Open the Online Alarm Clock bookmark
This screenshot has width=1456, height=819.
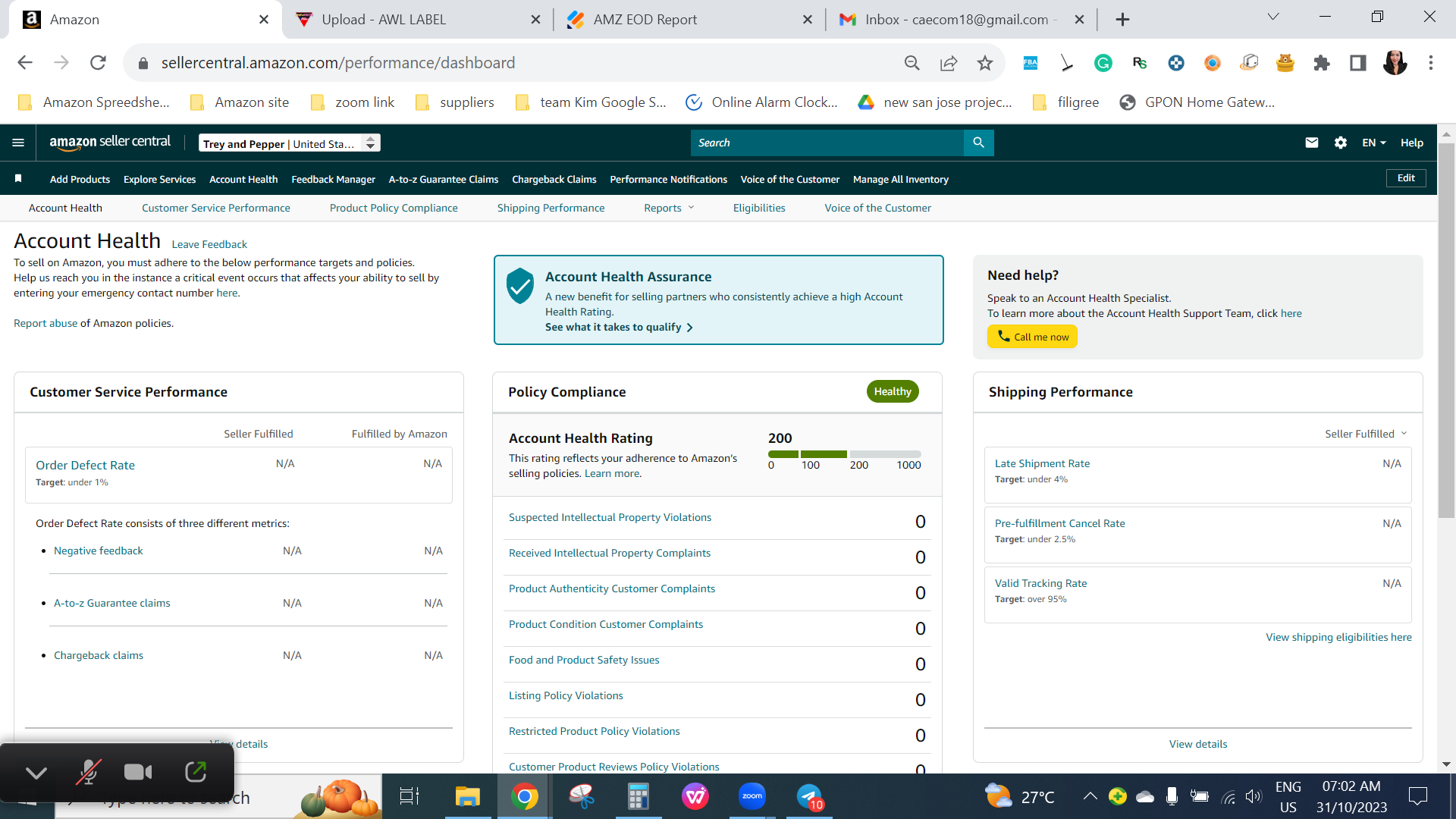tap(761, 102)
